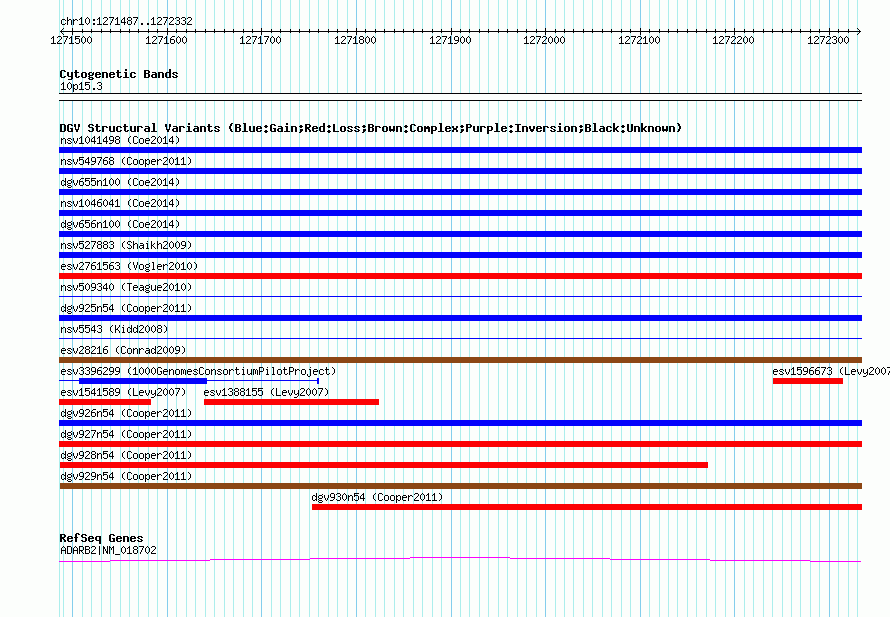The height and width of the screenshot is (617, 890).
Task: Open nsv1046041 (Coe2014) variant entry
Action: click(x=120, y=203)
